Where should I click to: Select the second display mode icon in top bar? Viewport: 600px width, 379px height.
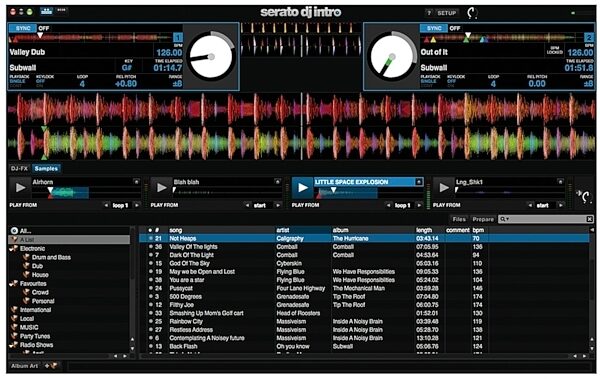tap(61, 11)
